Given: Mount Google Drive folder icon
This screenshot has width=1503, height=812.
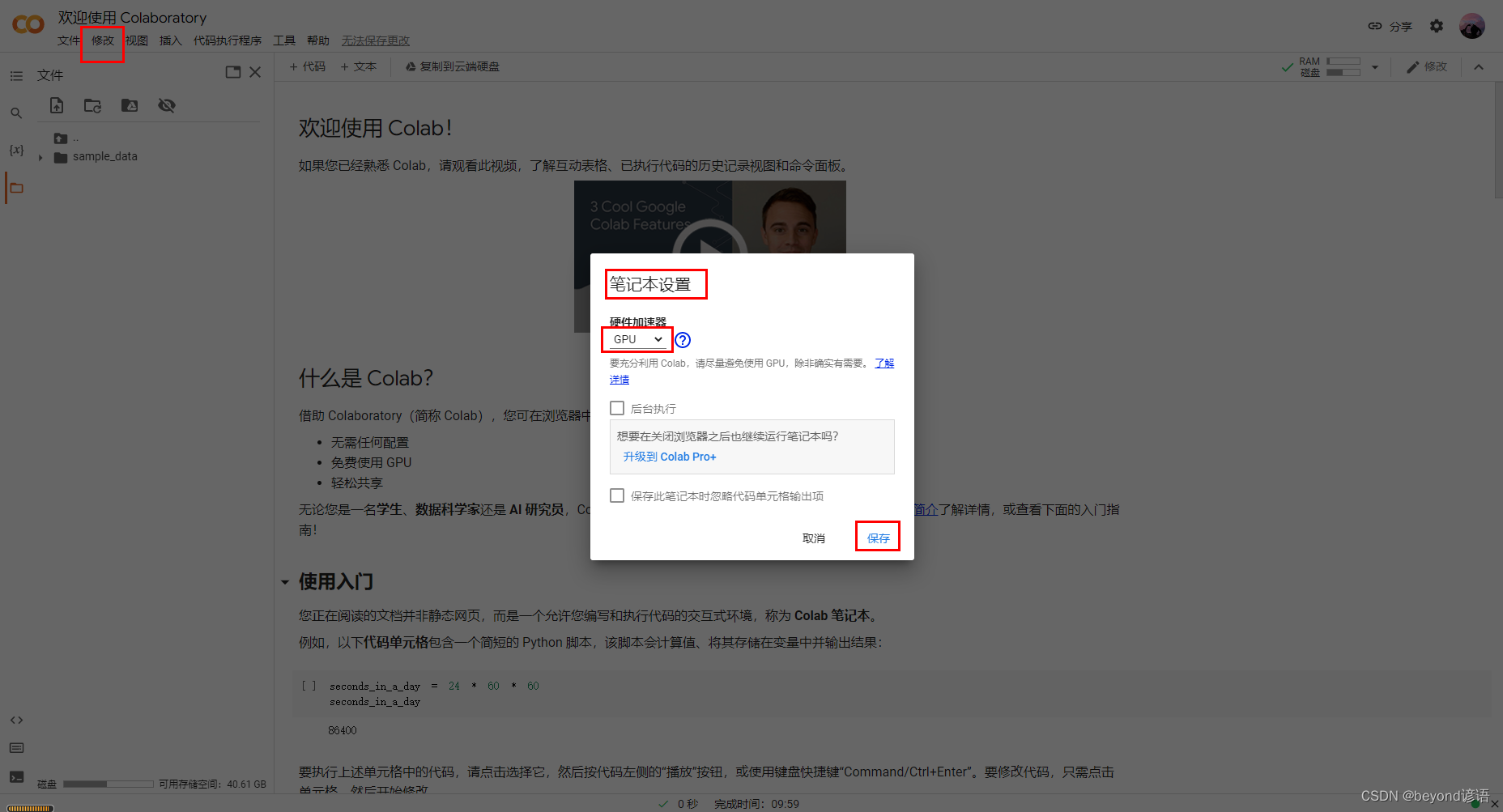Looking at the screenshot, I should [x=130, y=105].
